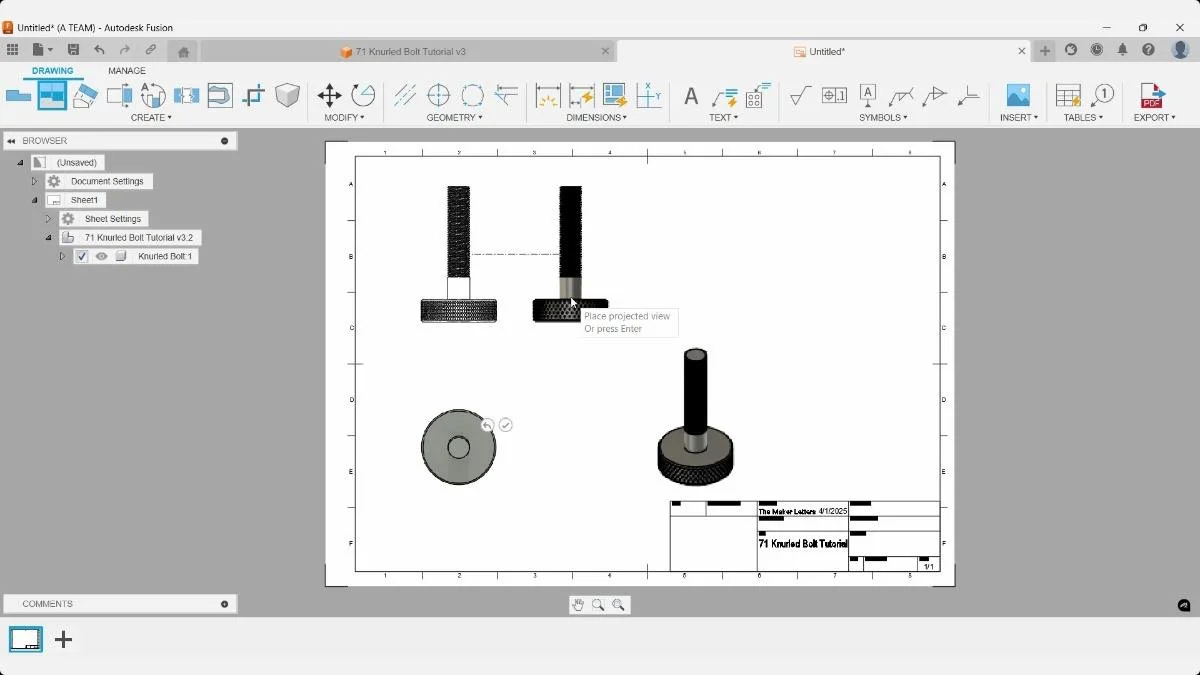Click the Comments panel options dot
Screen dimensions: 1200x675
(x=224, y=604)
